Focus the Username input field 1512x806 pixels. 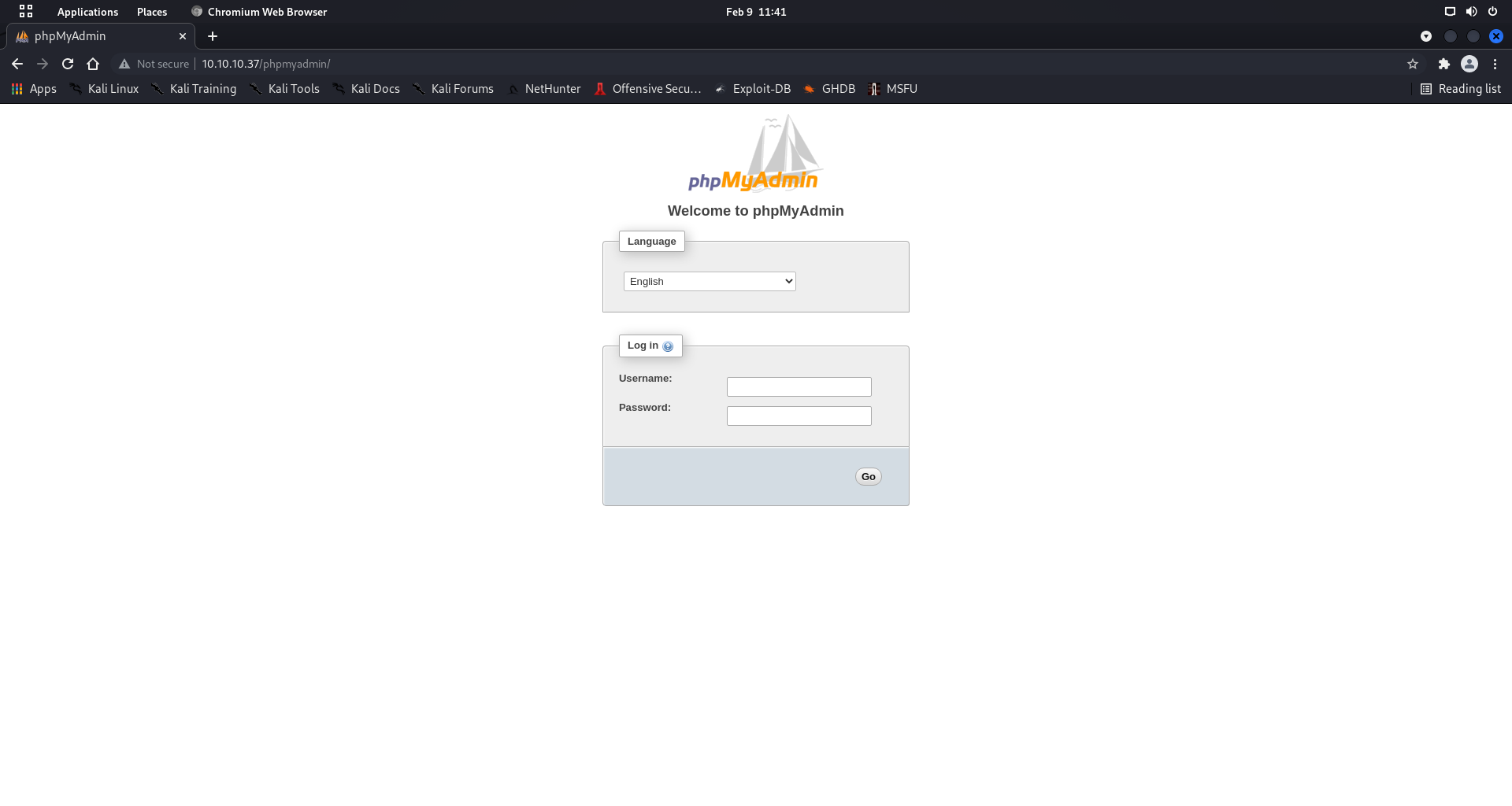(x=799, y=386)
